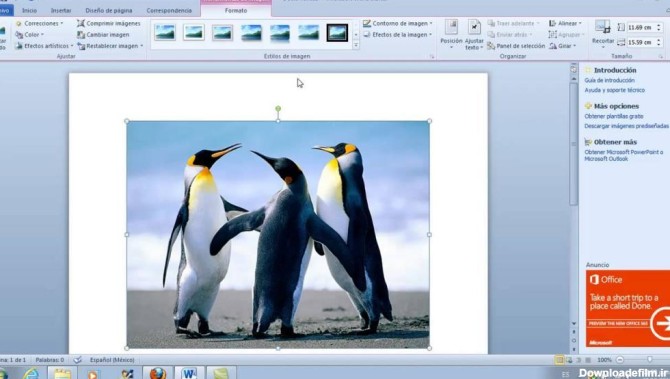
Task: Click the browse object button on scrollbar
Action: pos(573,341)
